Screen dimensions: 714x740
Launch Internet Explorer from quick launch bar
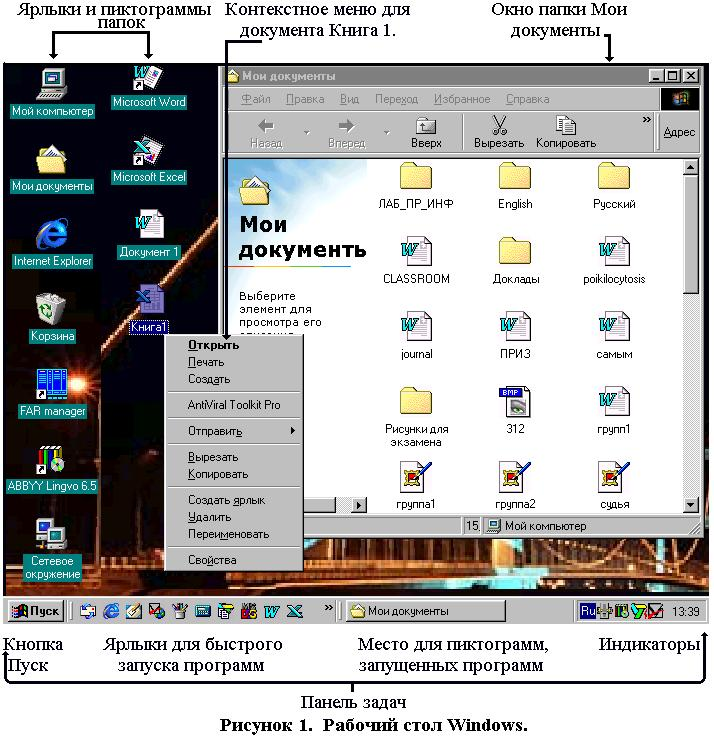point(111,611)
